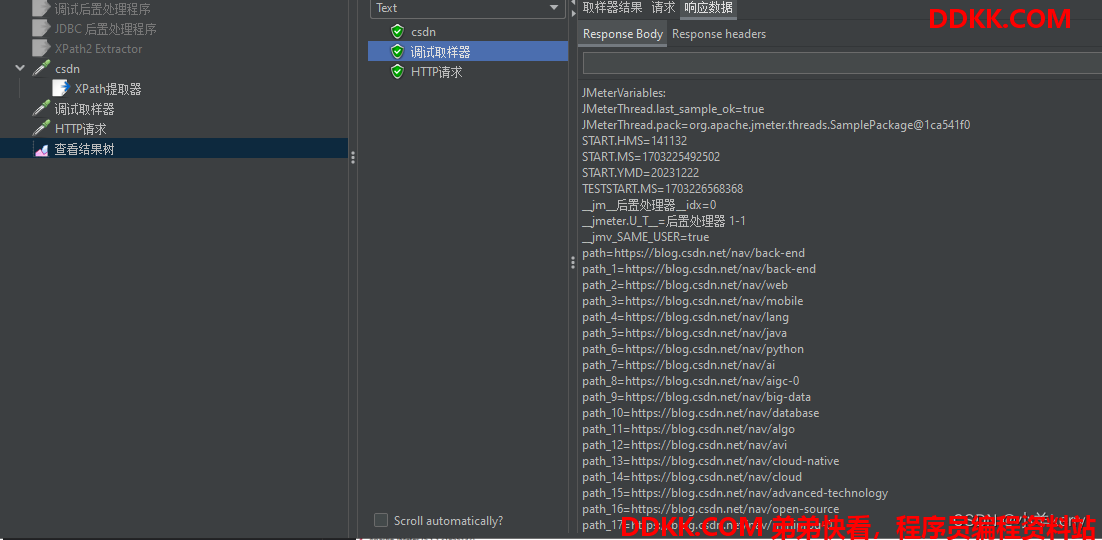Click the path_11 nav/algo line
Viewport: 1102px width, 540px height.
(689, 429)
